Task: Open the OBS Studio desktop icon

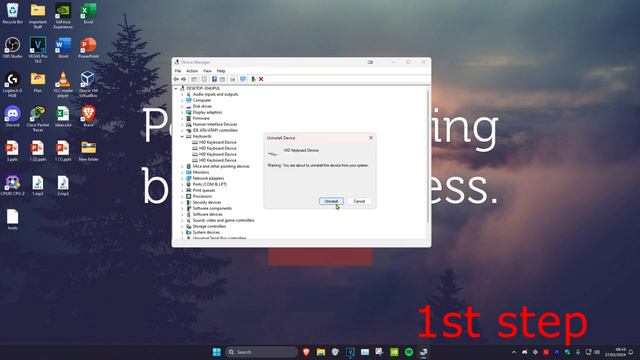Action: (13, 48)
